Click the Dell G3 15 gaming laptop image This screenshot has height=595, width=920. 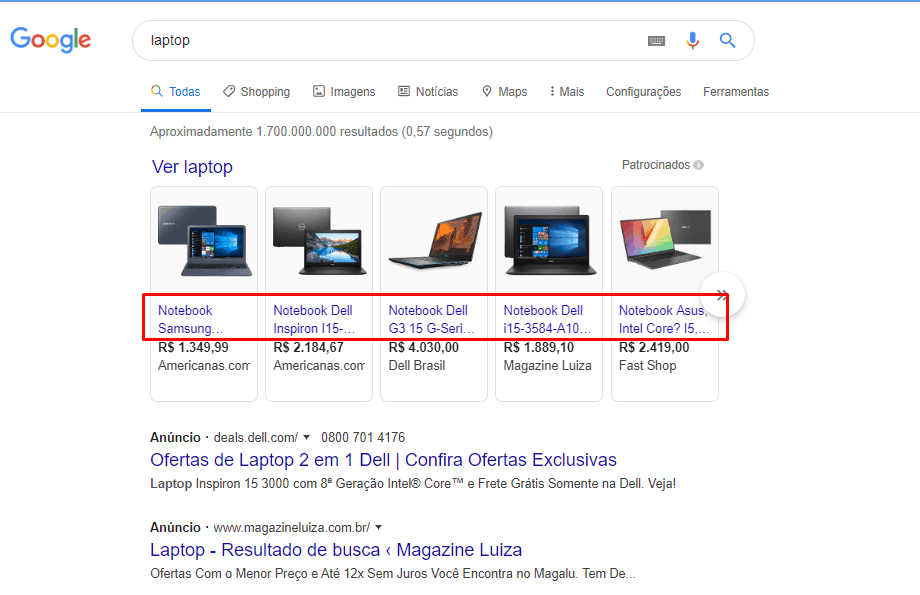pos(435,241)
